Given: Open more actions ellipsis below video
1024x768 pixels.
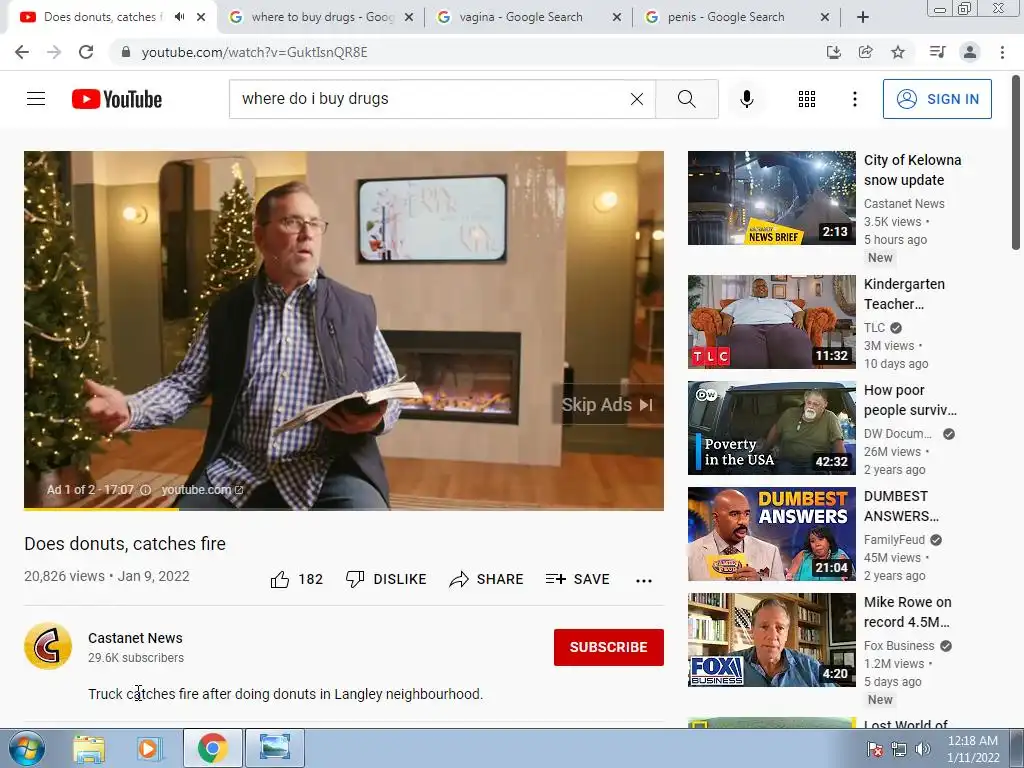Looking at the screenshot, I should (x=644, y=580).
